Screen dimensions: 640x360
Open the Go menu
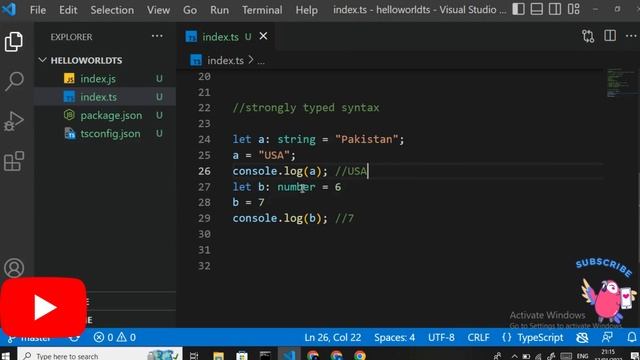(x=190, y=10)
